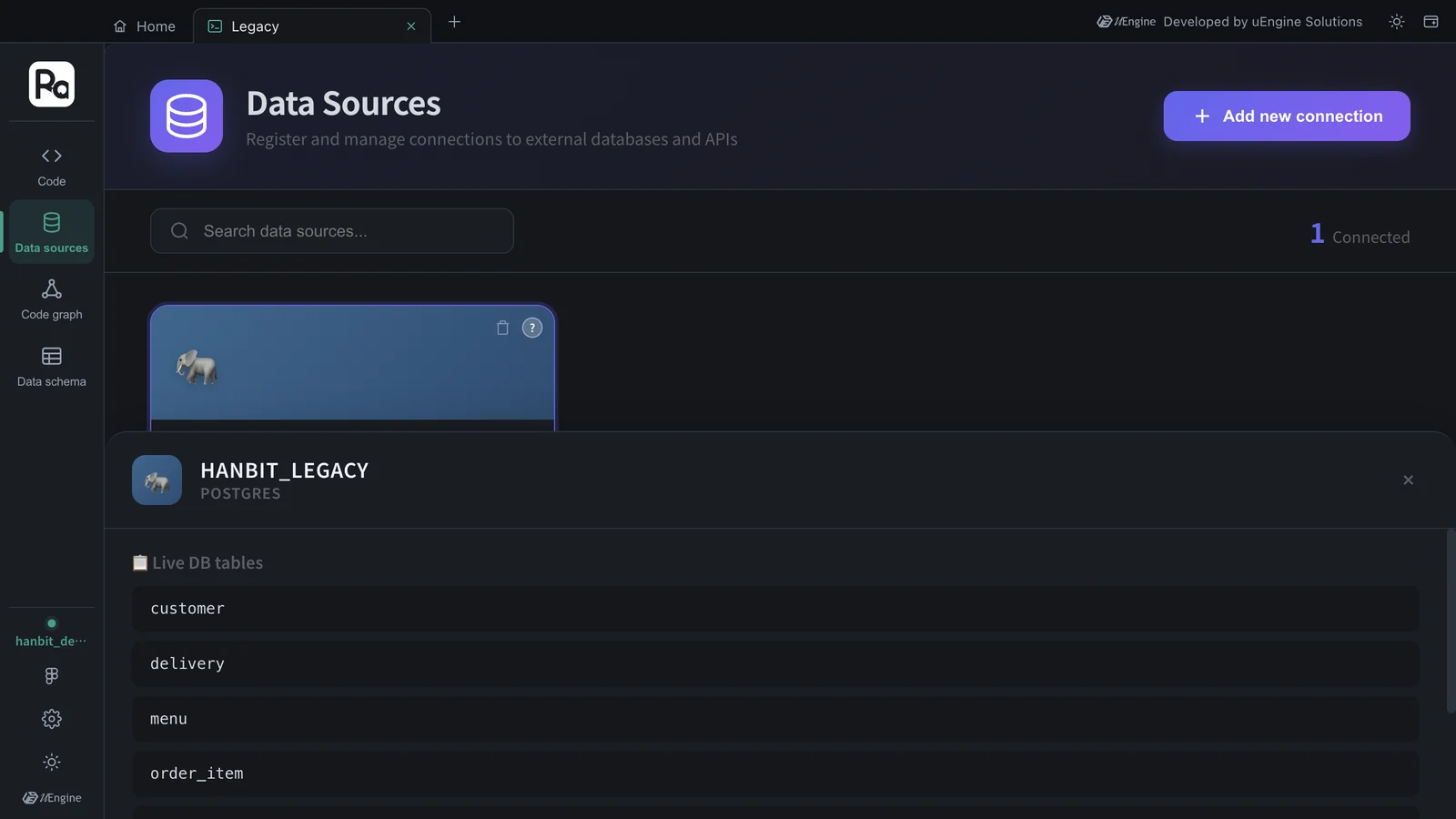
Task: Click the elephant icon on the card
Action: coord(197,367)
